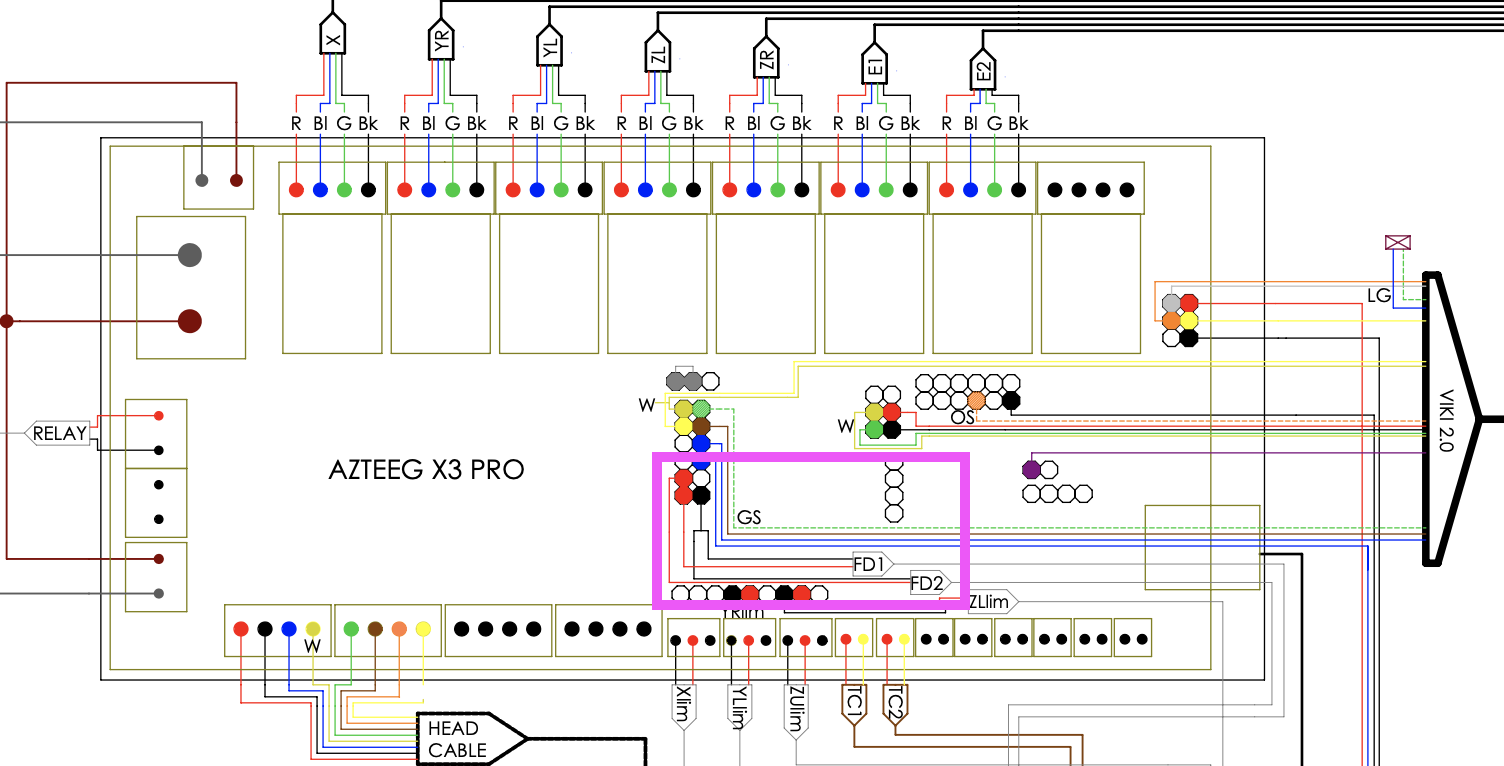This screenshot has height=766, width=1504.
Task: Select the HEAD CABLE connector
Action: (x=470, y=739)
